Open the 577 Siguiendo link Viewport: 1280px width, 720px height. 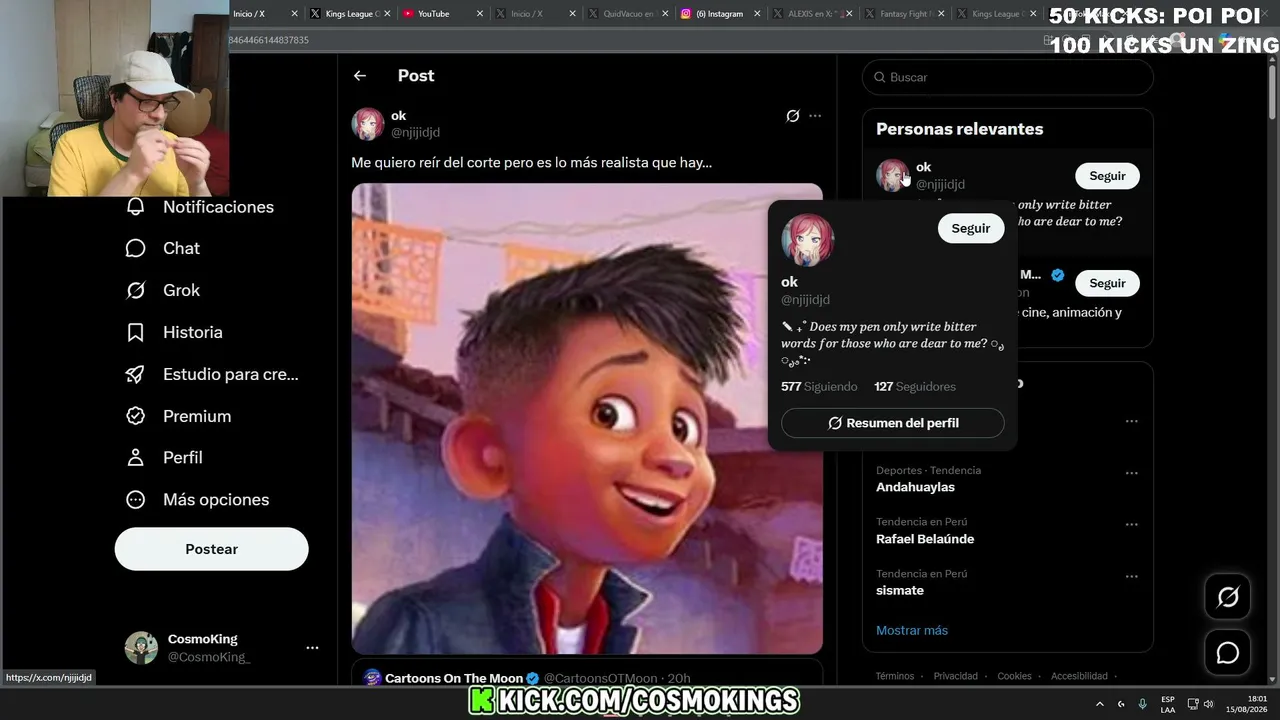tap(819, 386)
